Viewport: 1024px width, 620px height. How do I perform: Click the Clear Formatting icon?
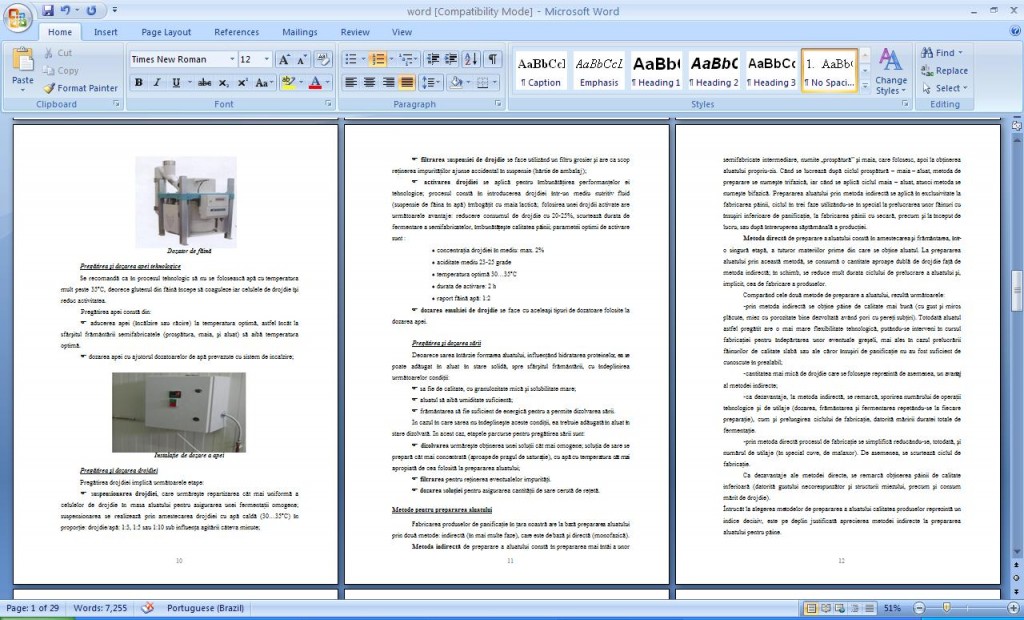323,59
